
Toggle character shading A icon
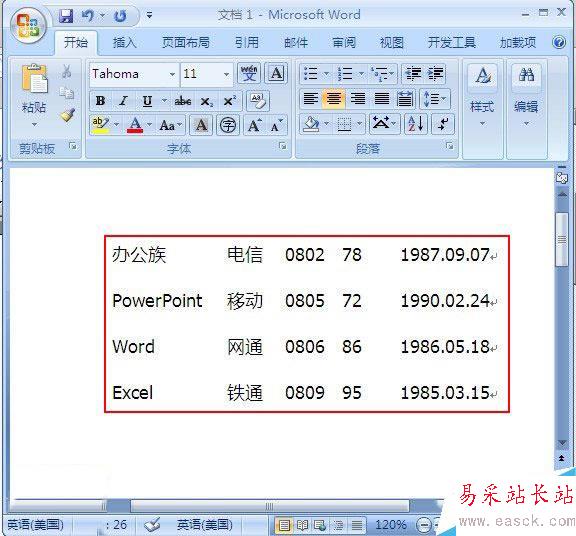(201, 125)
